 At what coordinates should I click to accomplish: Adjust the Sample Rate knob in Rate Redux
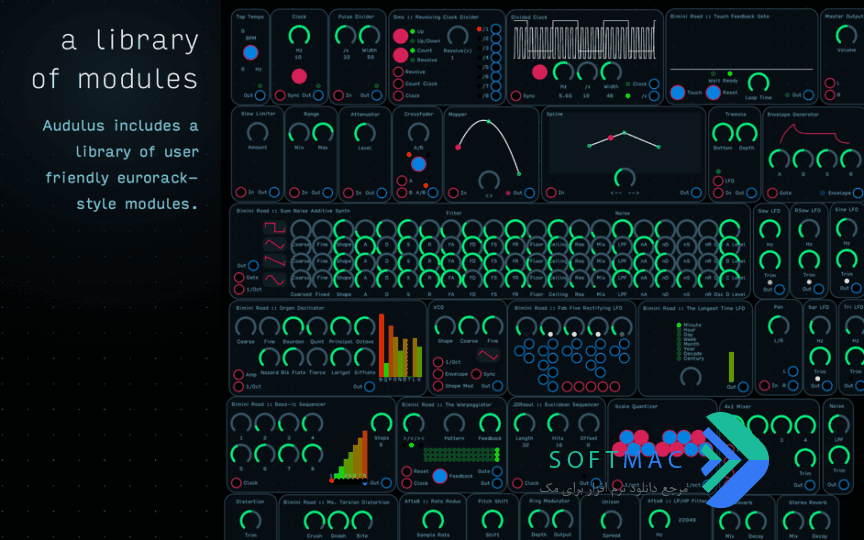[x=433, y=520]
